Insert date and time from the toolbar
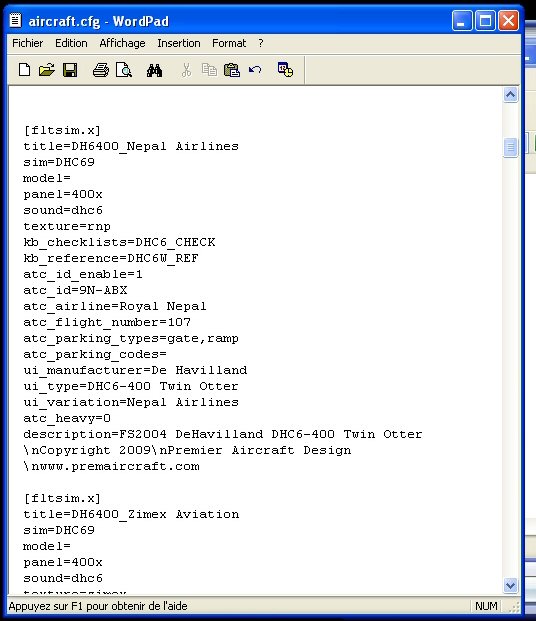The height and width of the screenshot is (621, 536). (x=285, y=70)
